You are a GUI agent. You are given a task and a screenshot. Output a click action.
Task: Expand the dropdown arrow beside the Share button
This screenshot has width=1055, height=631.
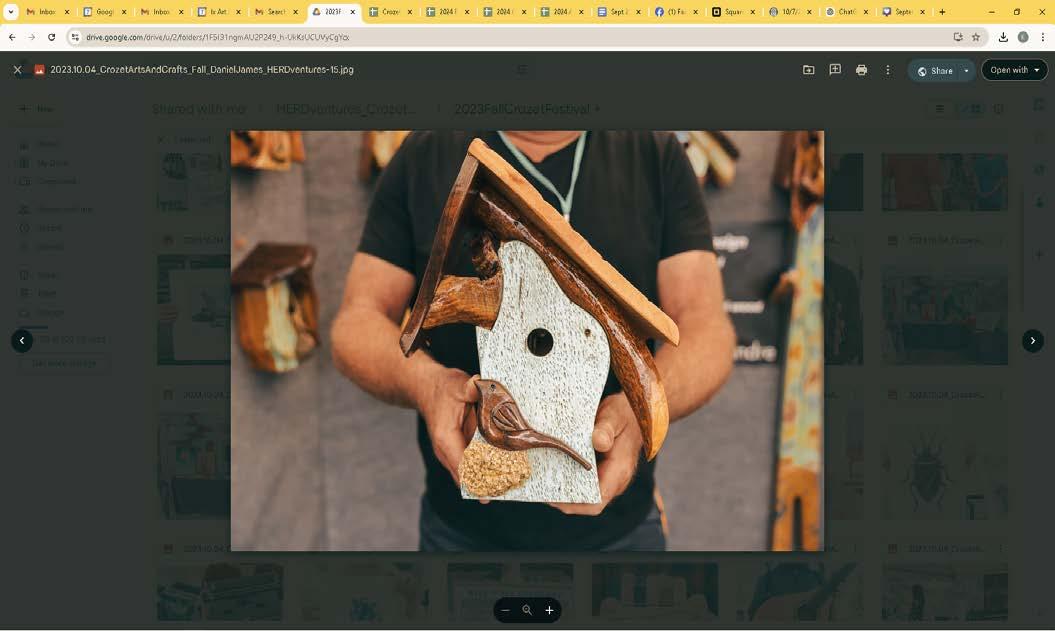967,71
